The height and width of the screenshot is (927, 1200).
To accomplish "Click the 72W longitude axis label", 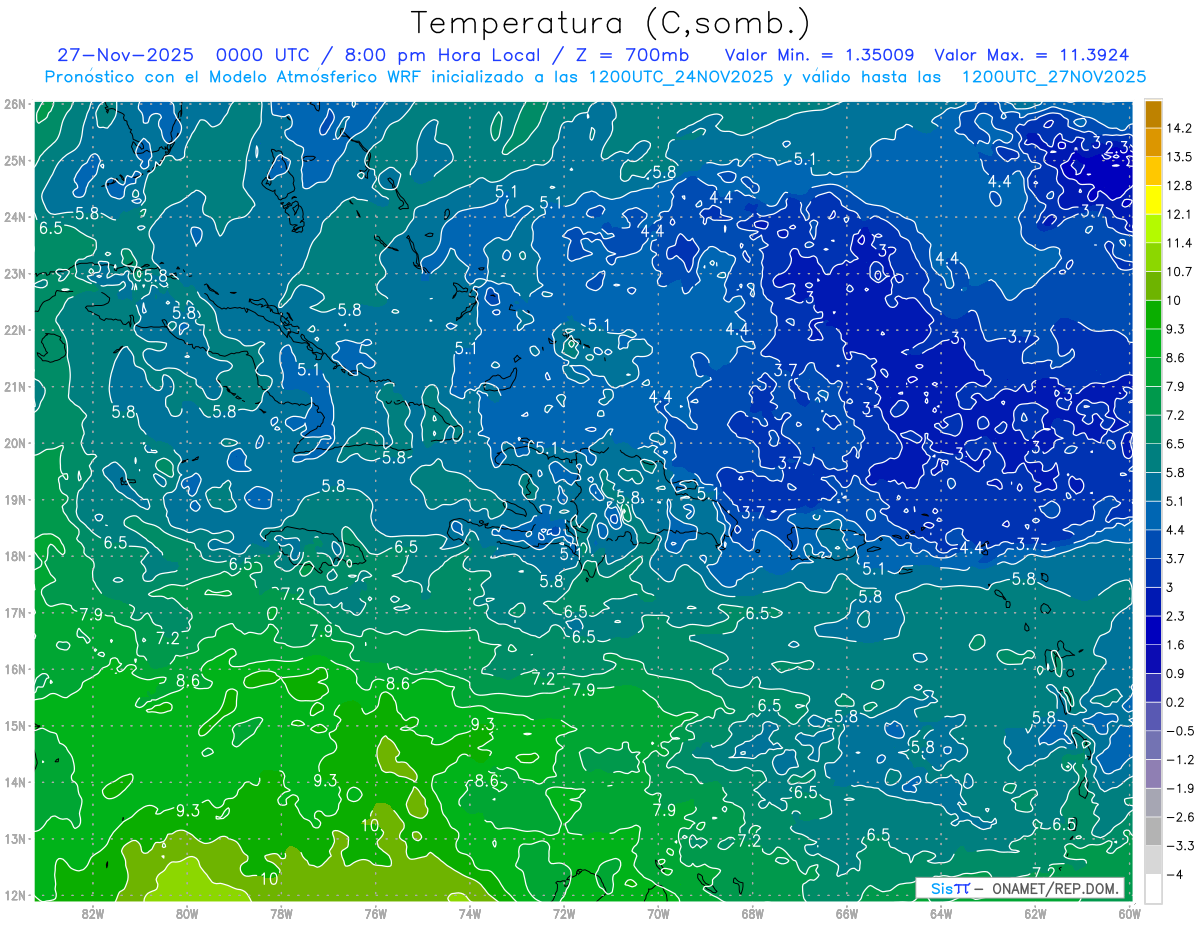I will 564,914.
